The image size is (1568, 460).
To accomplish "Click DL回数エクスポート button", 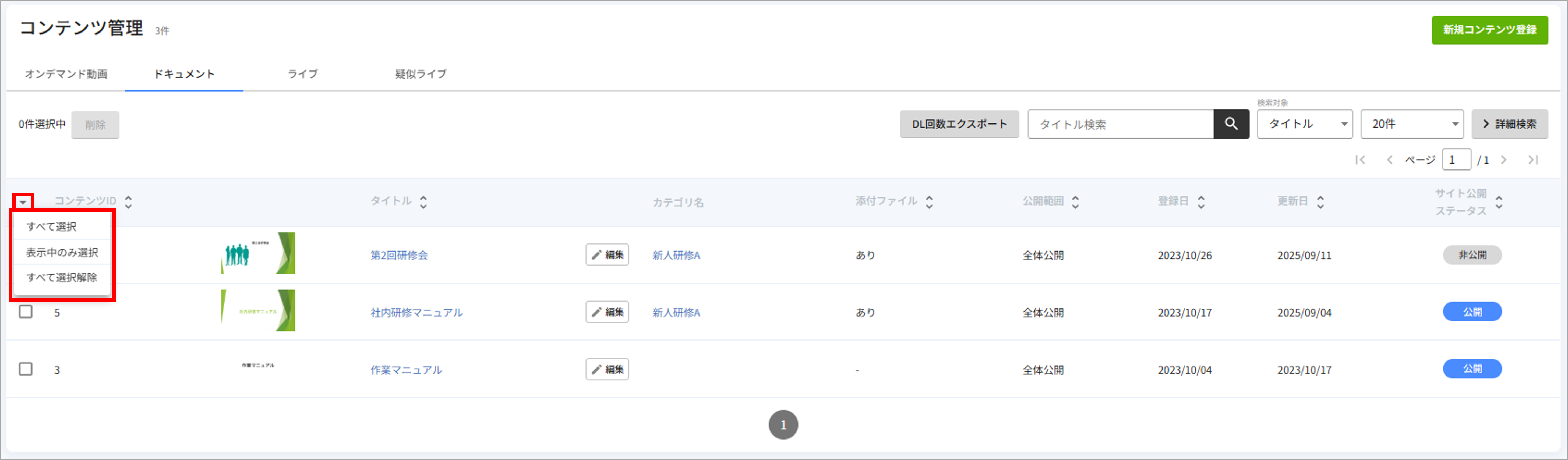I will pos(959,124).
